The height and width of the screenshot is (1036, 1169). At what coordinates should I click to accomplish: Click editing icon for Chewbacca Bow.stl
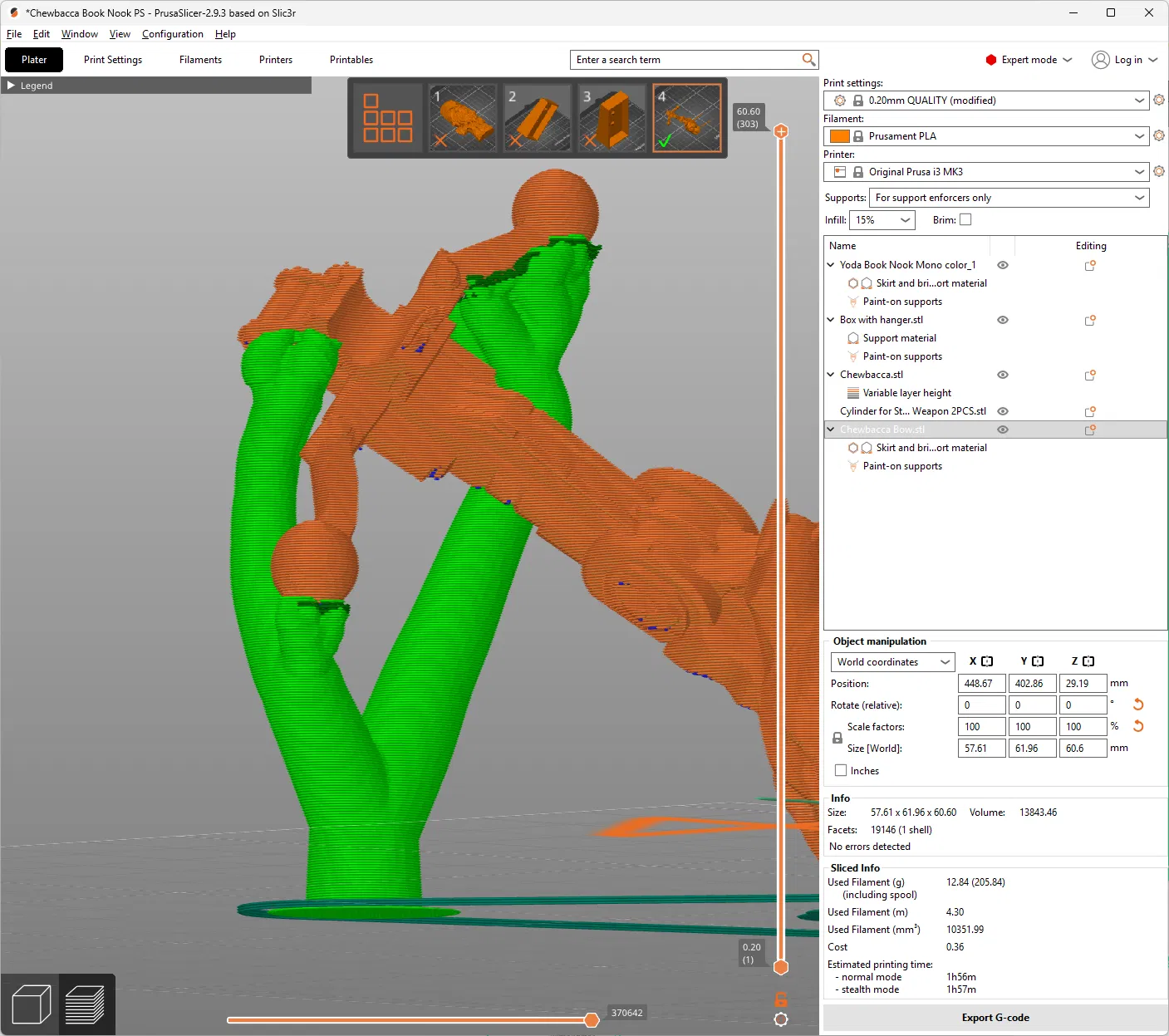1090,430
